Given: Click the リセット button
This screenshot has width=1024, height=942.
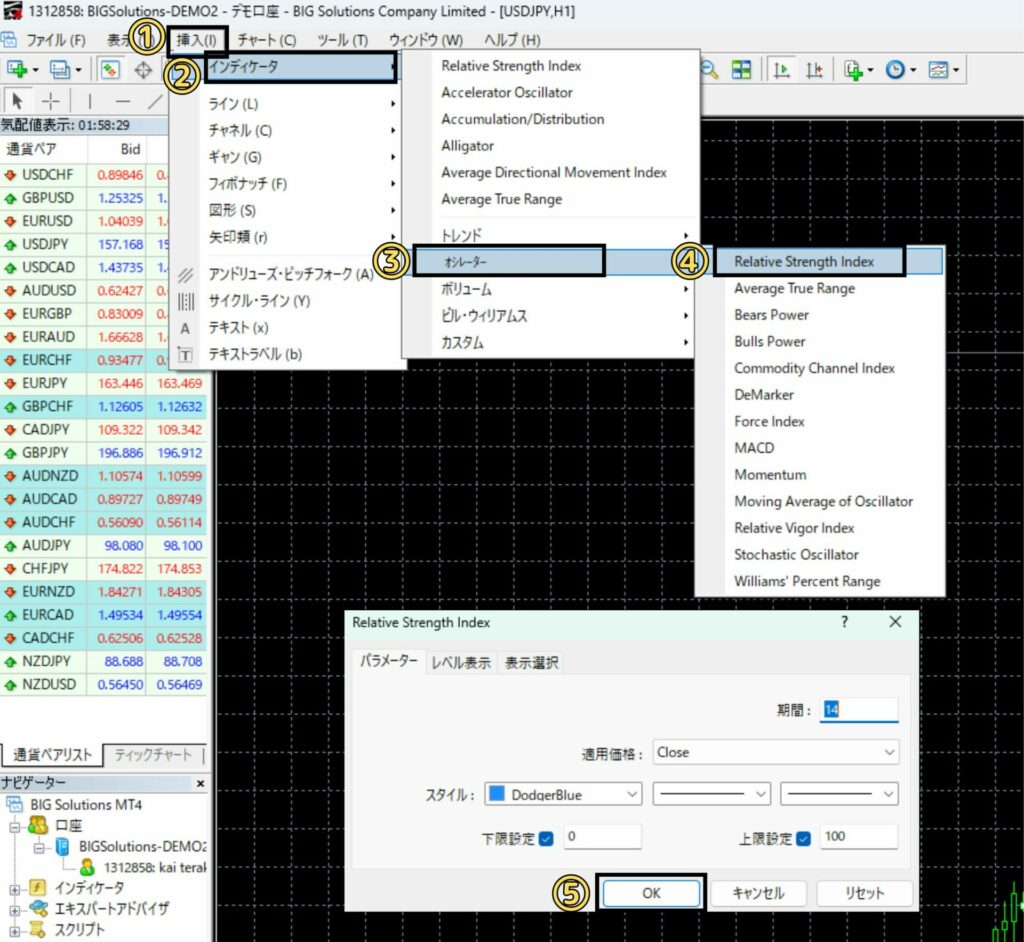Looking at the screenshot, I should coord(865,894).
